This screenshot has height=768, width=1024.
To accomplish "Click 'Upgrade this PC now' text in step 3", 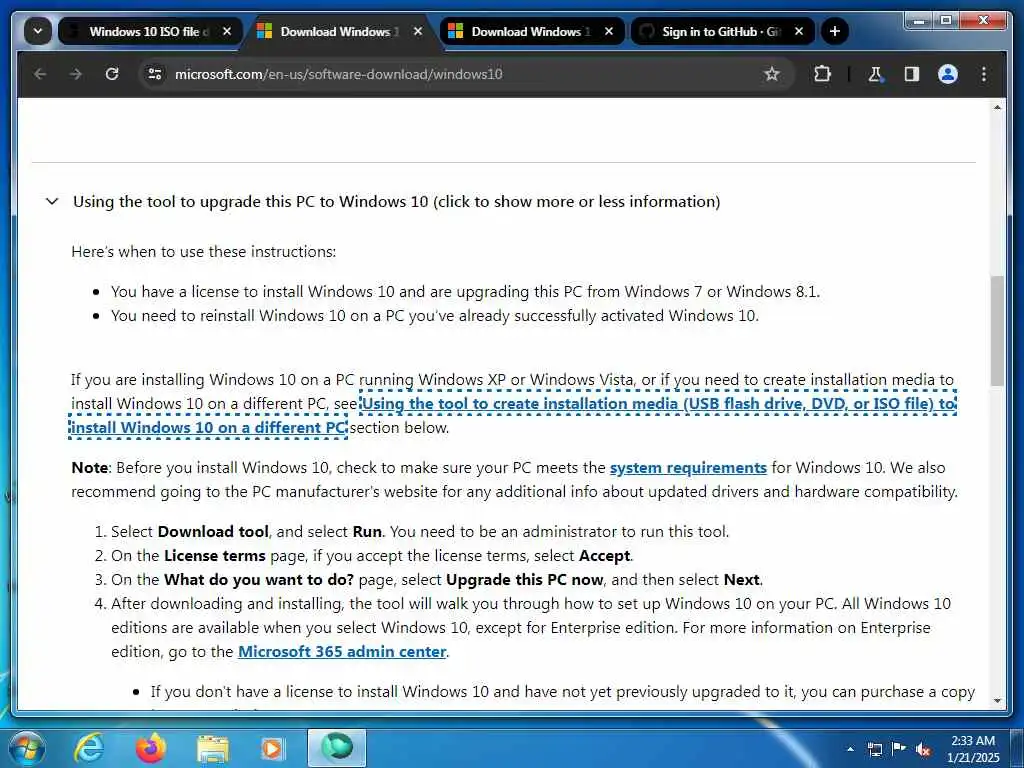I will tap(524, 579).
